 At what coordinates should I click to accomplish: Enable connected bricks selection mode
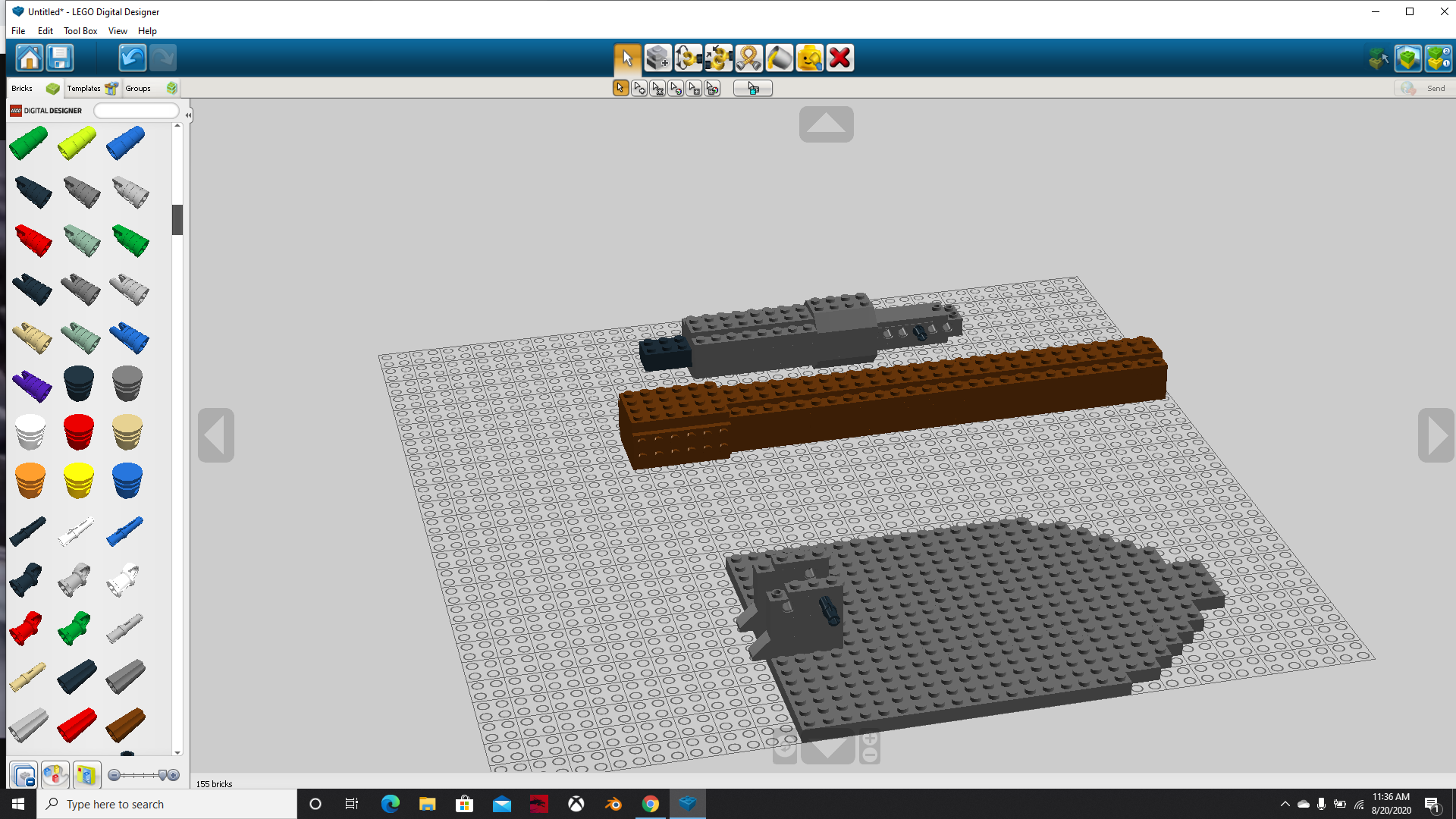pos(639,88)
